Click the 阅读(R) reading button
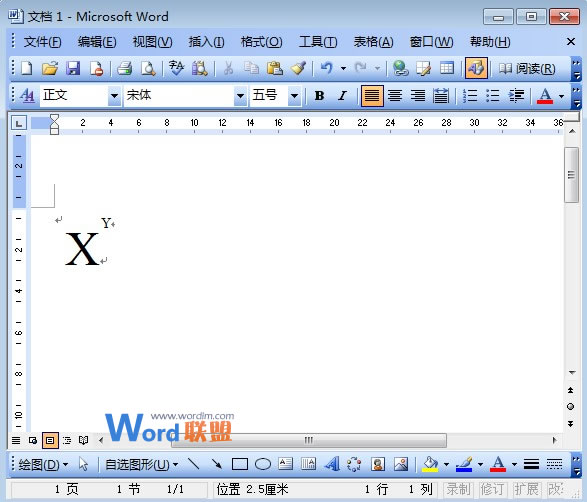This screenshot has width=587, height=502. [527, 69]
